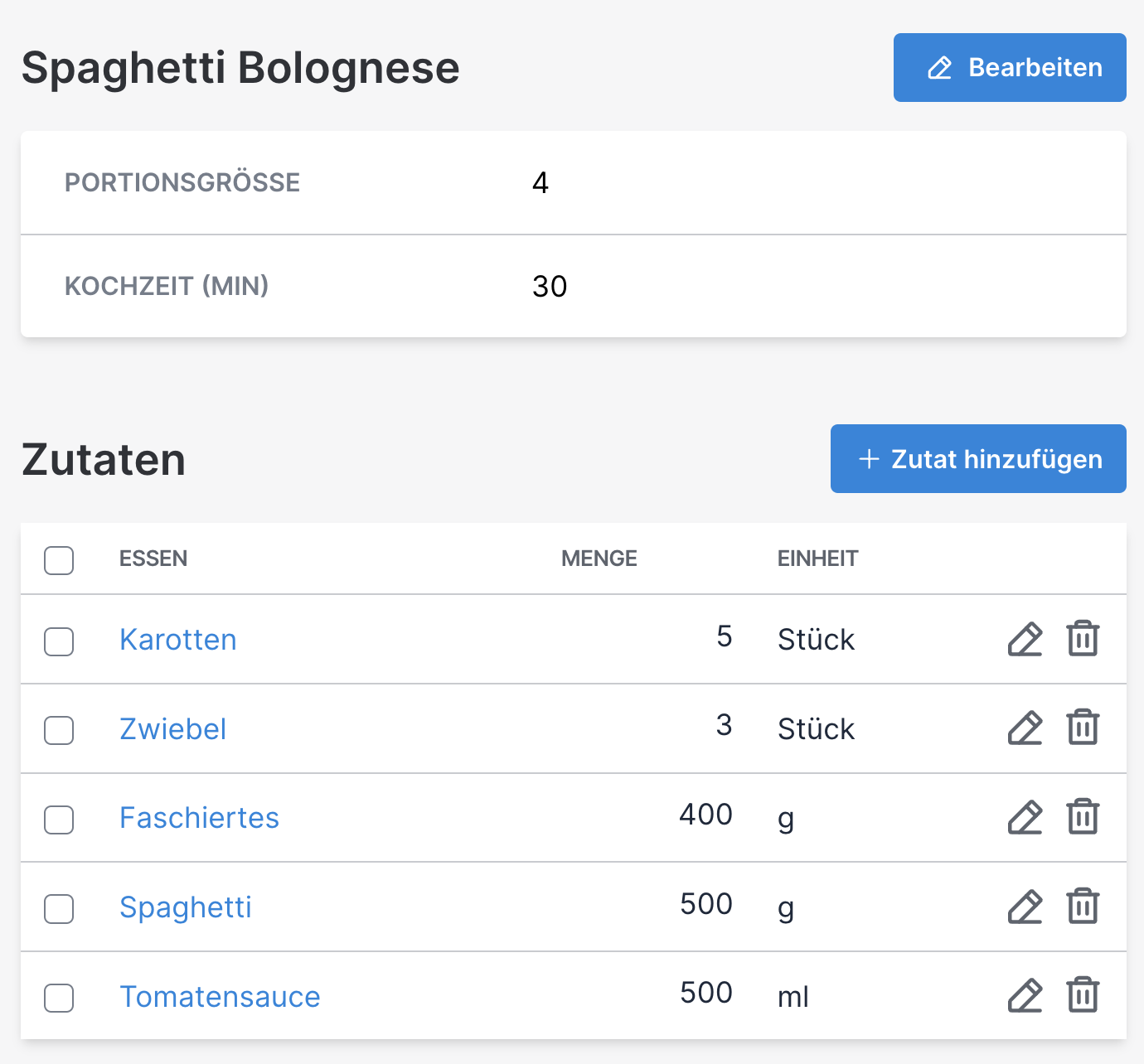Image resolution: width=1144 pixels, height=1064 pixels.
Task: Edit the Karotten ingredient row
Action: tap(1025, 639)
